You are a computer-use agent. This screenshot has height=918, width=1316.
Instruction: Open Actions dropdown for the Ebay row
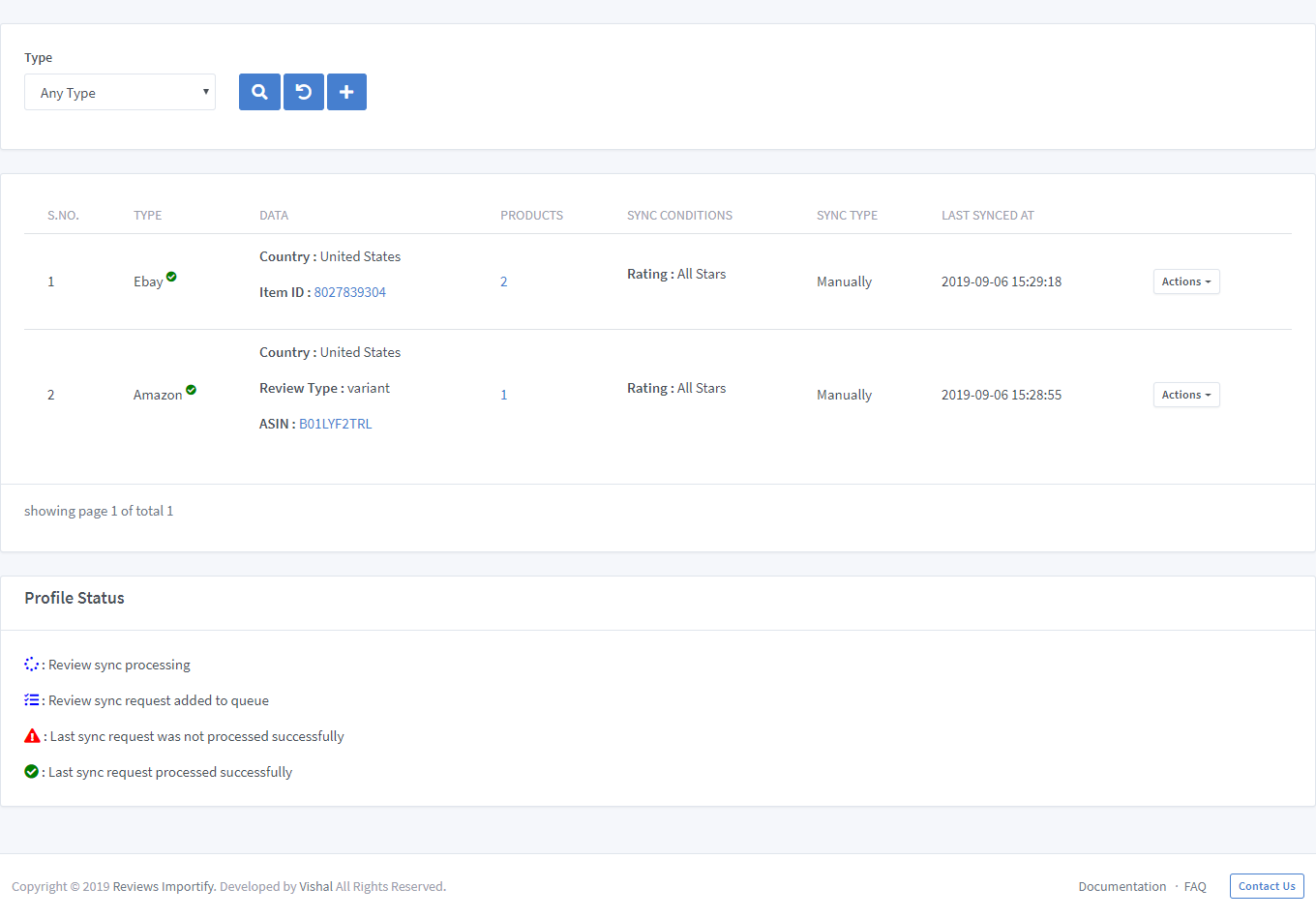(1186, 281)
